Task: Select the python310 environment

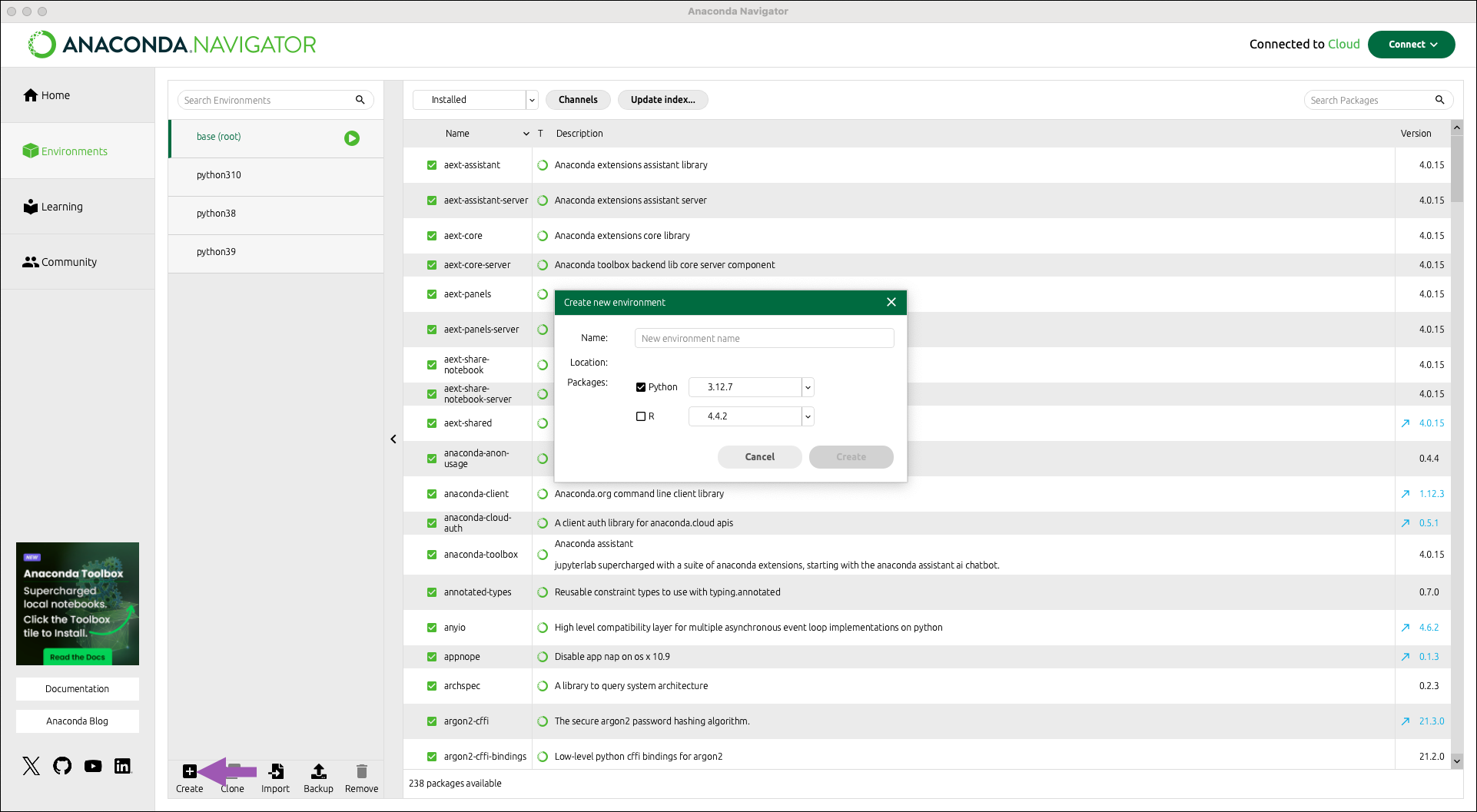Action: (x=276, y=175)
